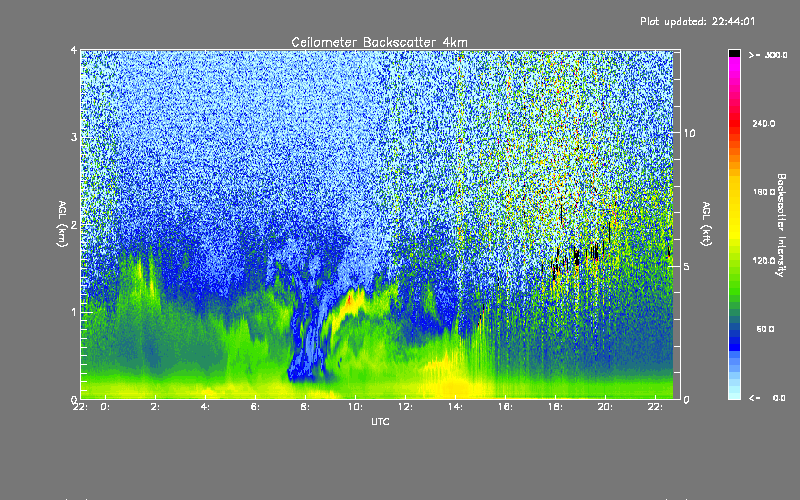The width and height of the screenshot is (800, 500).
Task: Click the '18:' tick label on the time axis
Action: coord(555,407)
